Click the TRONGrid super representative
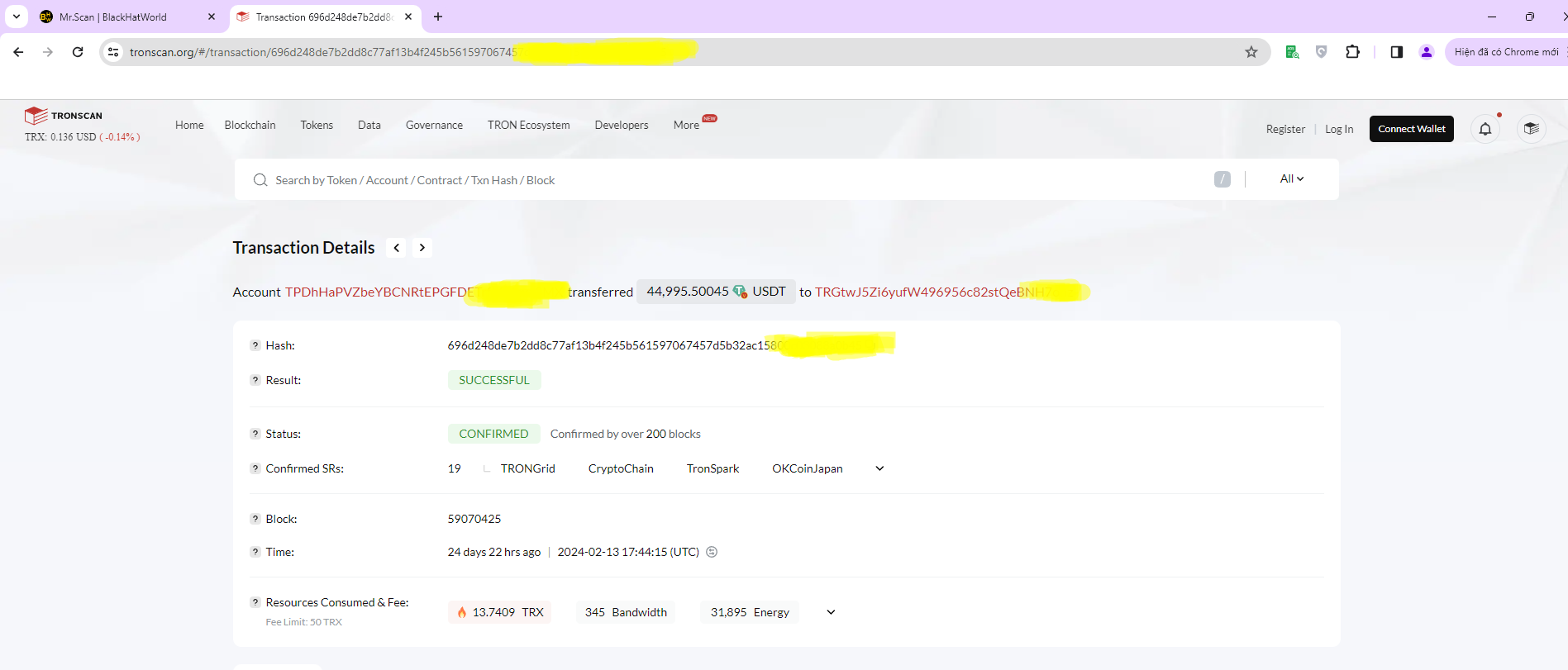Image resolution: width=1568 pixels, height=670 pixels. pos(528,468)
